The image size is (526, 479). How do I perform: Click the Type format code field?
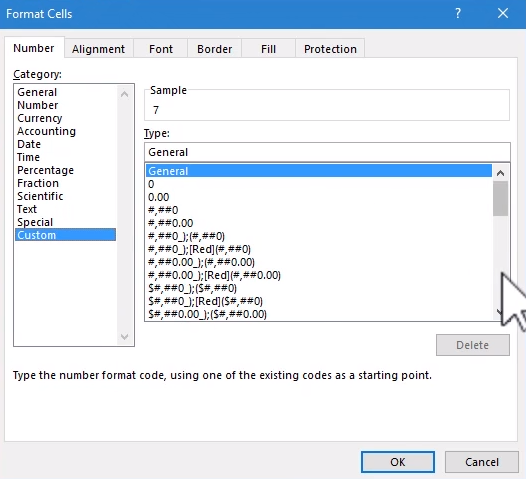pos(327,152)
